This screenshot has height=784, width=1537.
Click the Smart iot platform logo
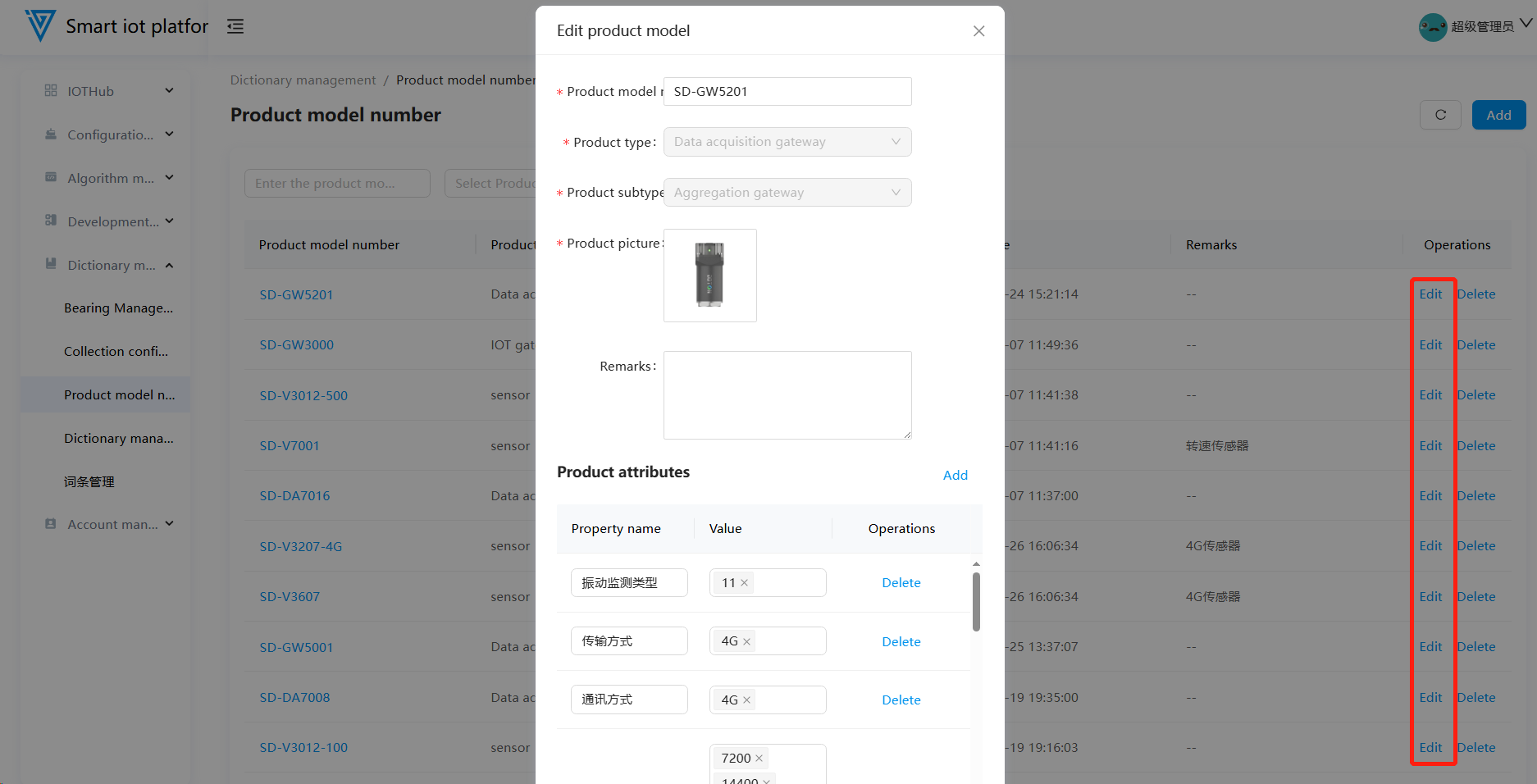coord(40,26)
